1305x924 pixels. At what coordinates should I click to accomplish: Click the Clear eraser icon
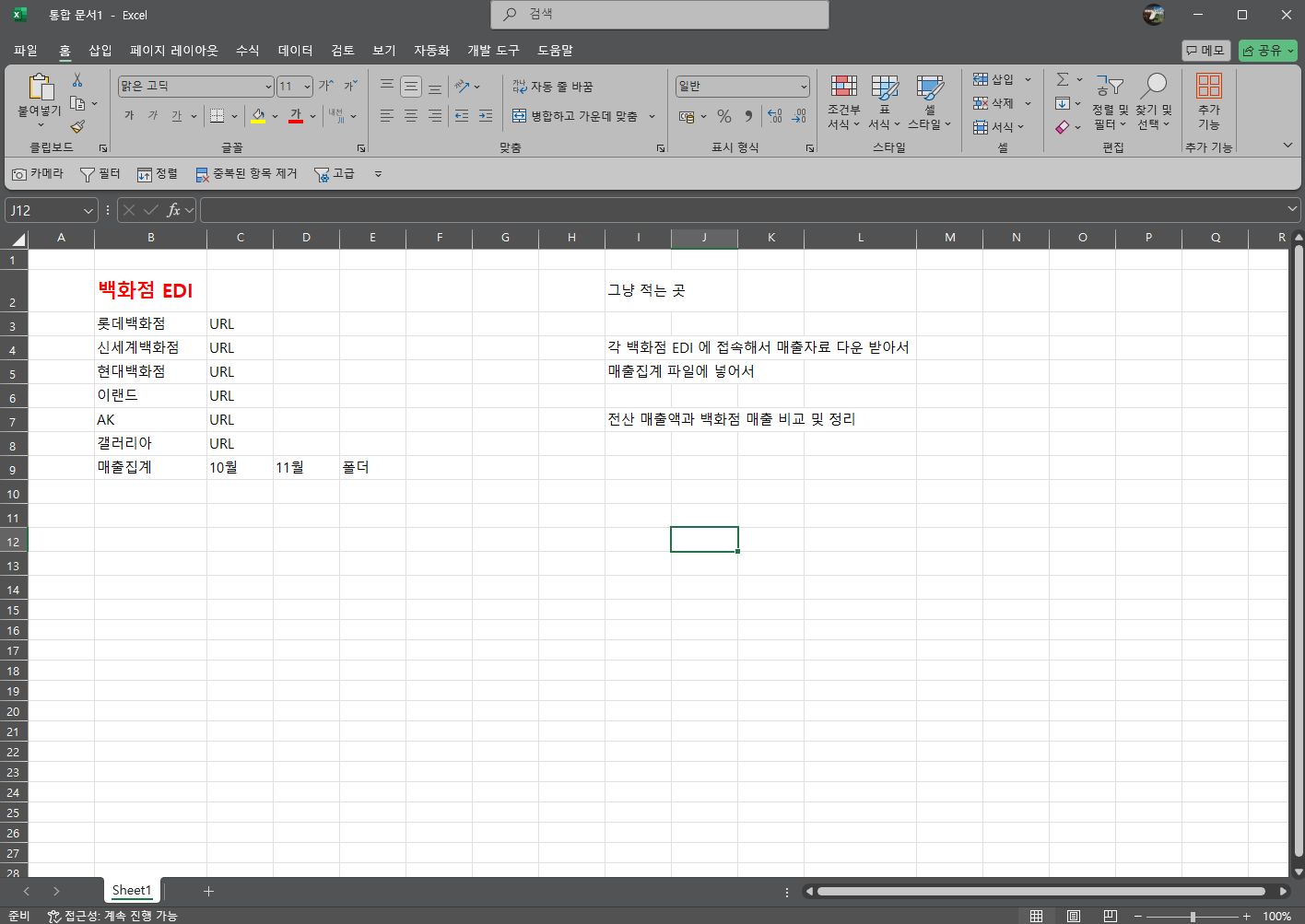point(1063,127)
